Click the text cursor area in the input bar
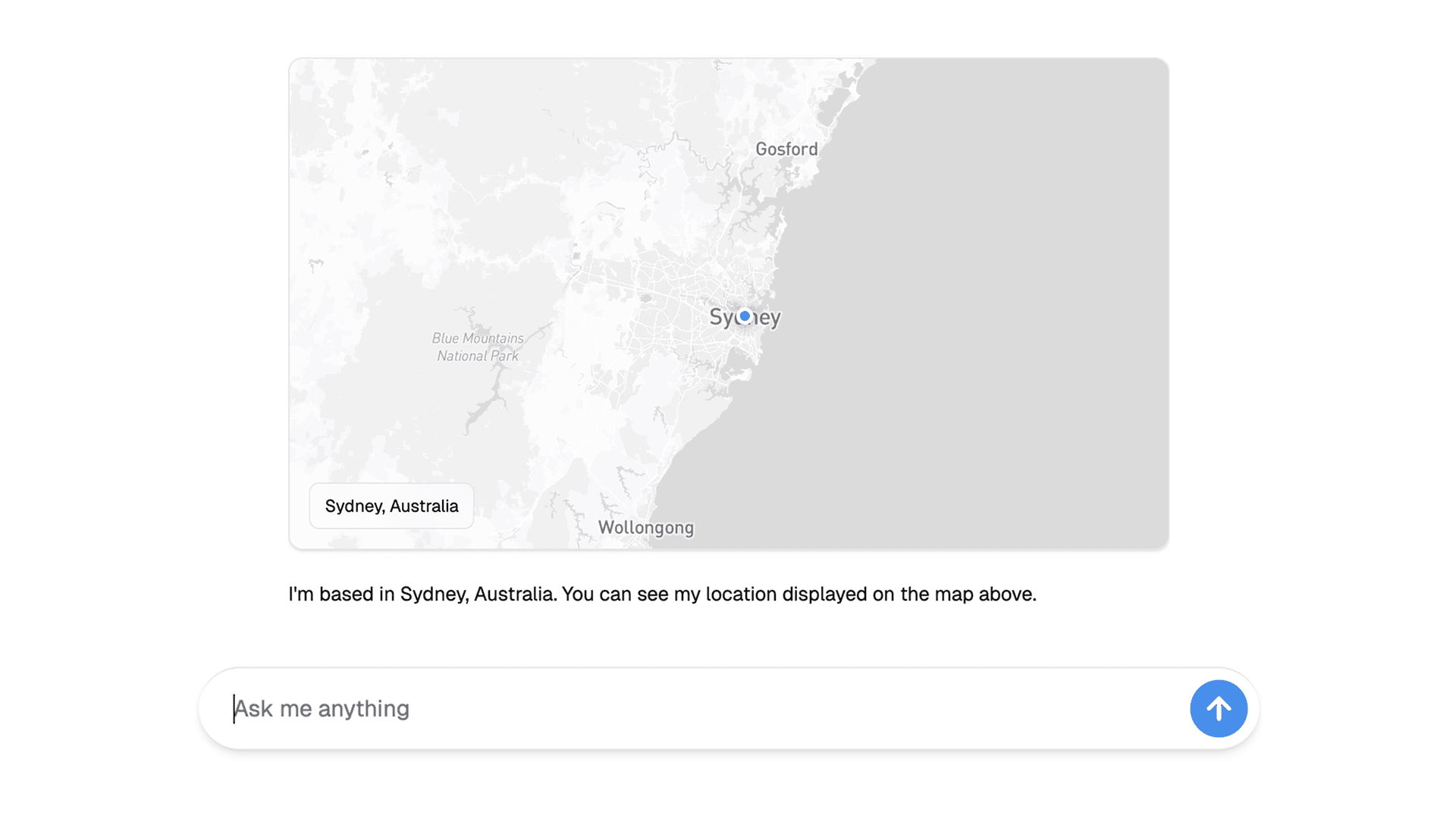 tap(235, 708)
